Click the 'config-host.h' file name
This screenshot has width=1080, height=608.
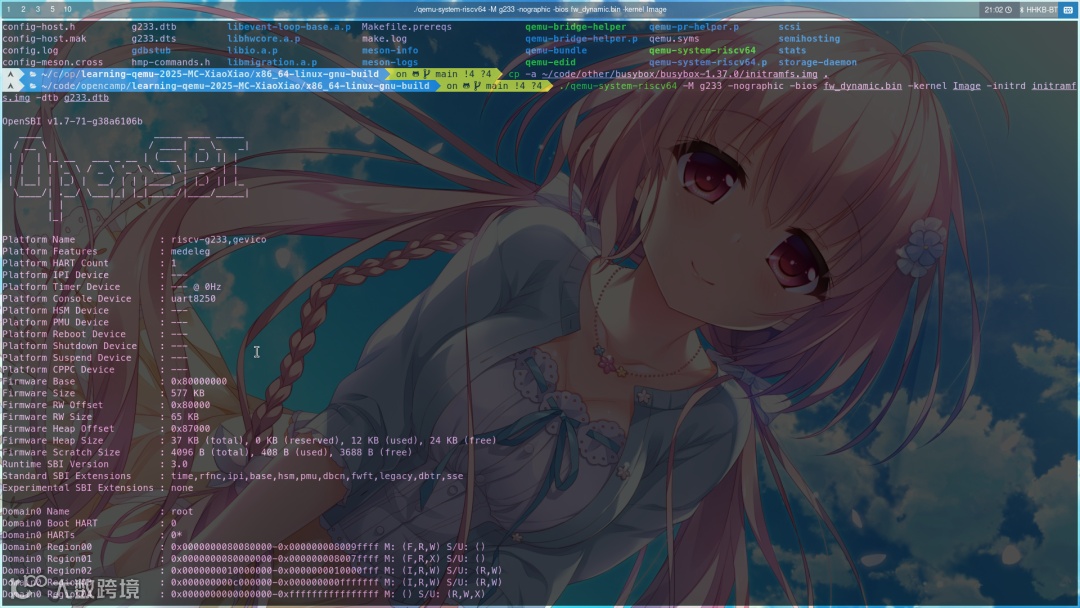(39, 27)
